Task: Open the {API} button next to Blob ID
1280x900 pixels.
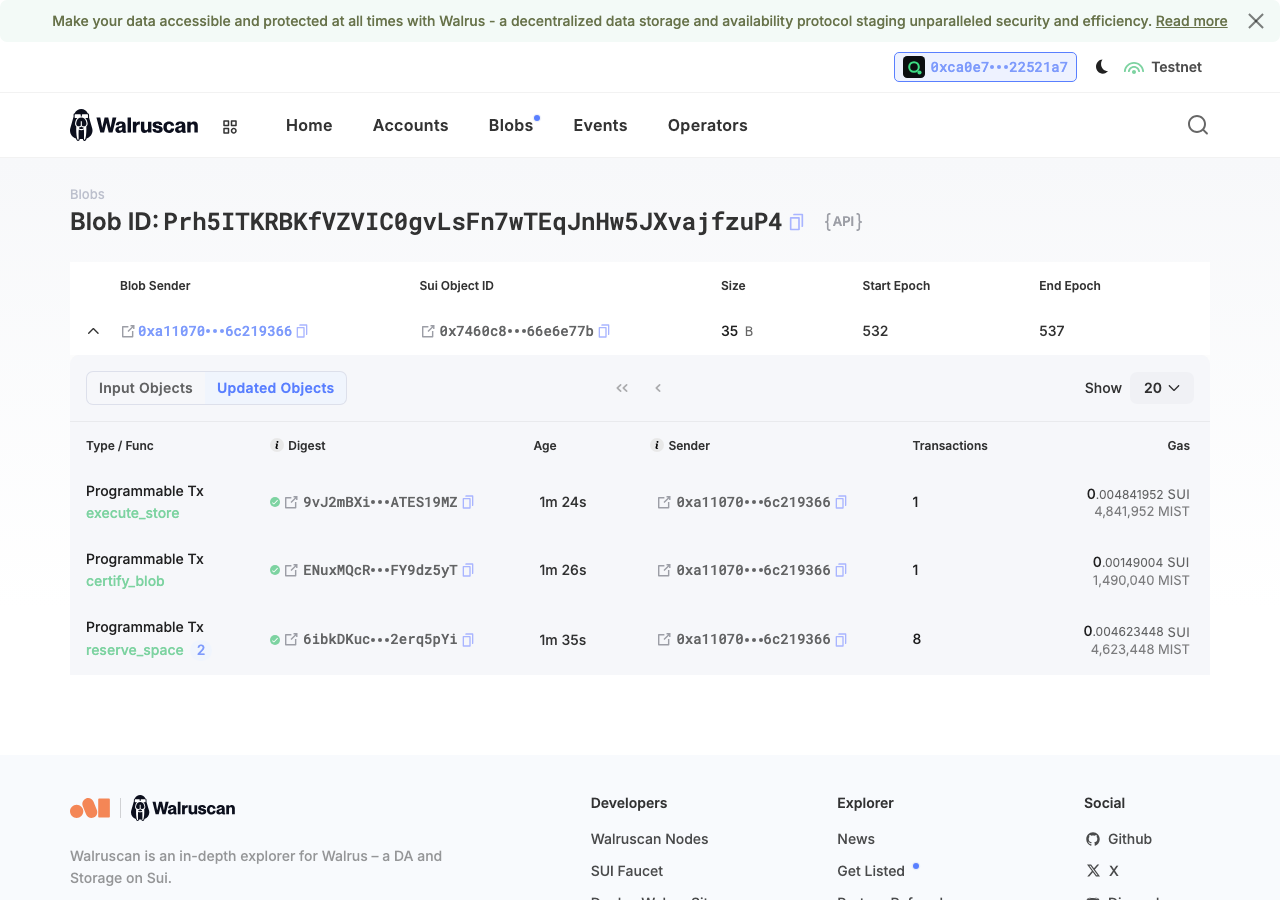Action: (843, 221)
